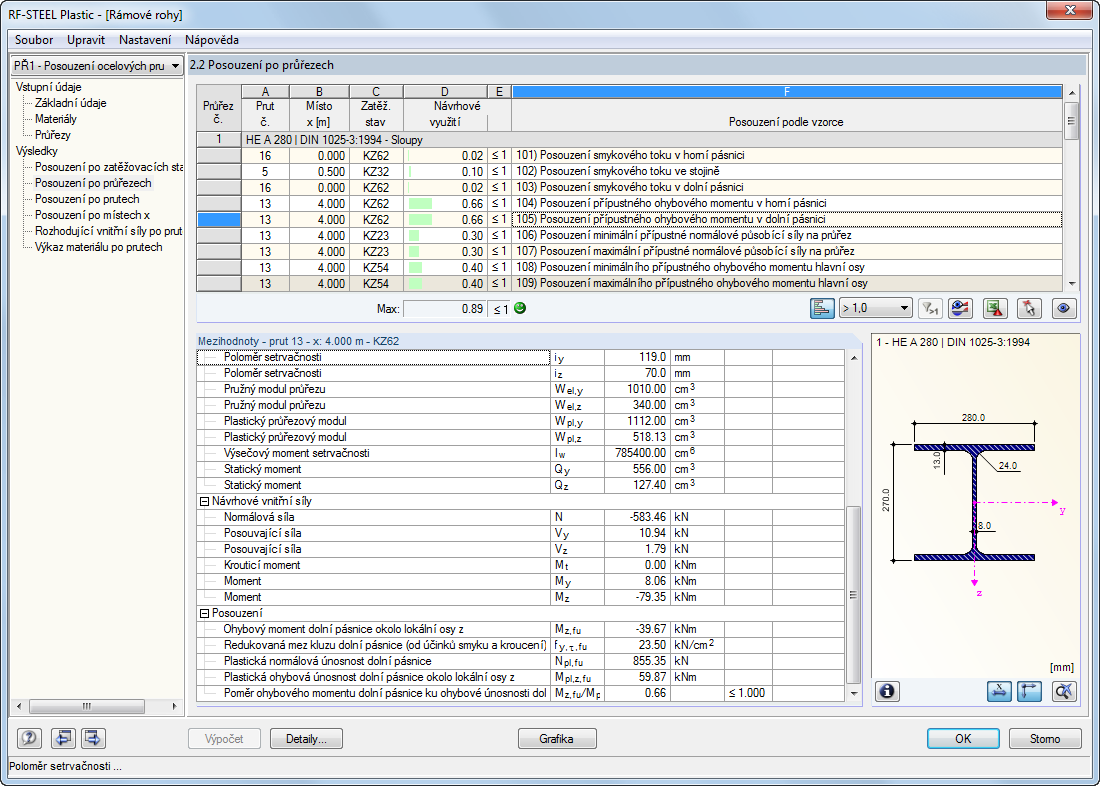1100x786 pixels.
Task: Toggle the cross-section dimensions icon
Action: click(999, 691)
